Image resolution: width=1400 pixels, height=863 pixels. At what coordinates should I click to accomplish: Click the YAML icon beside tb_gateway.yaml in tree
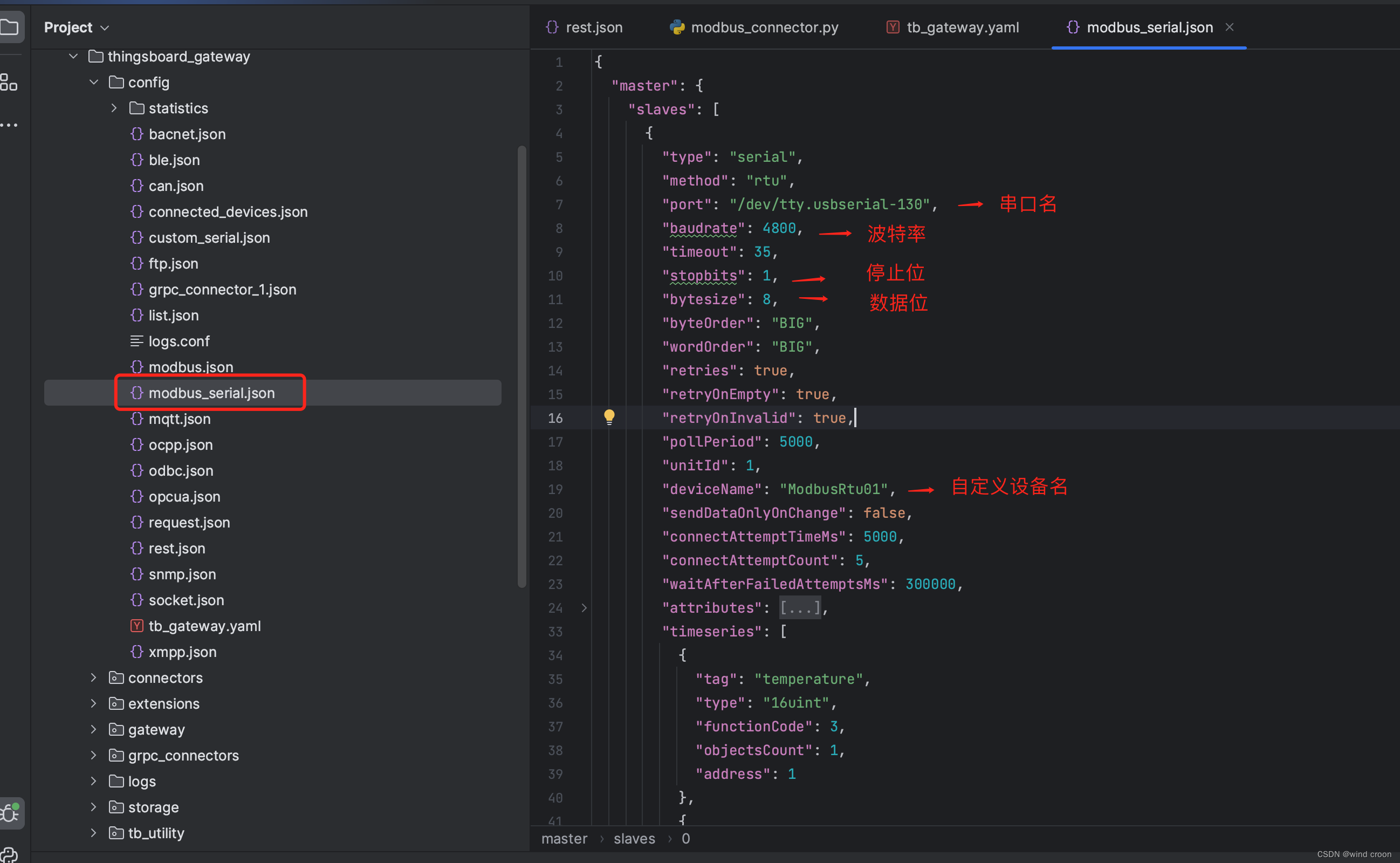click(137, 626)
